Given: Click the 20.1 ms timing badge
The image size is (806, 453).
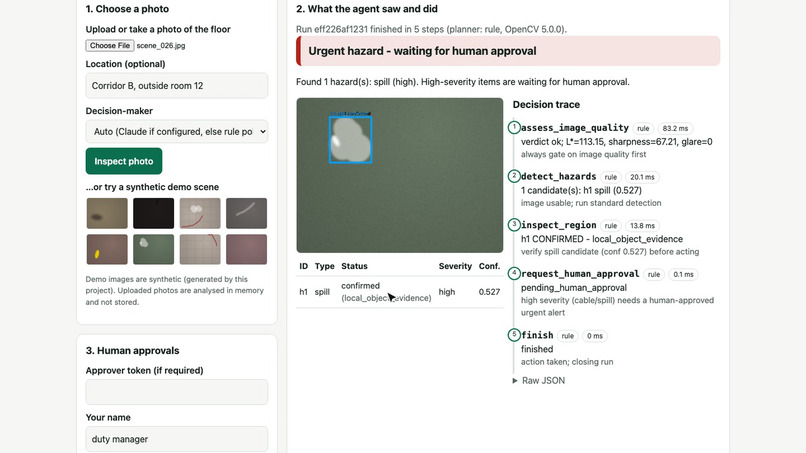Looking at the screenshot, I should (643, 177).
